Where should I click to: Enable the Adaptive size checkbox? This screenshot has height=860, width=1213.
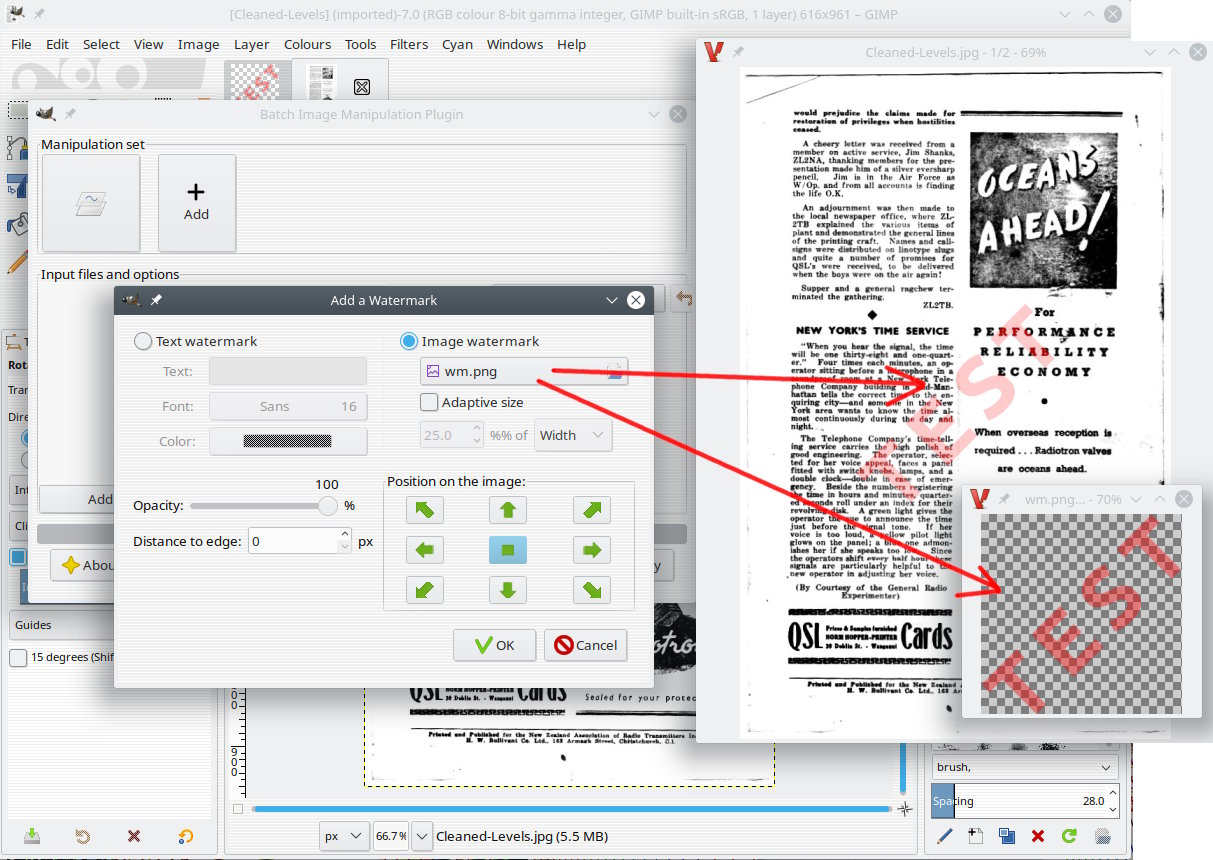pyautogui.click(x=429, y=402)
